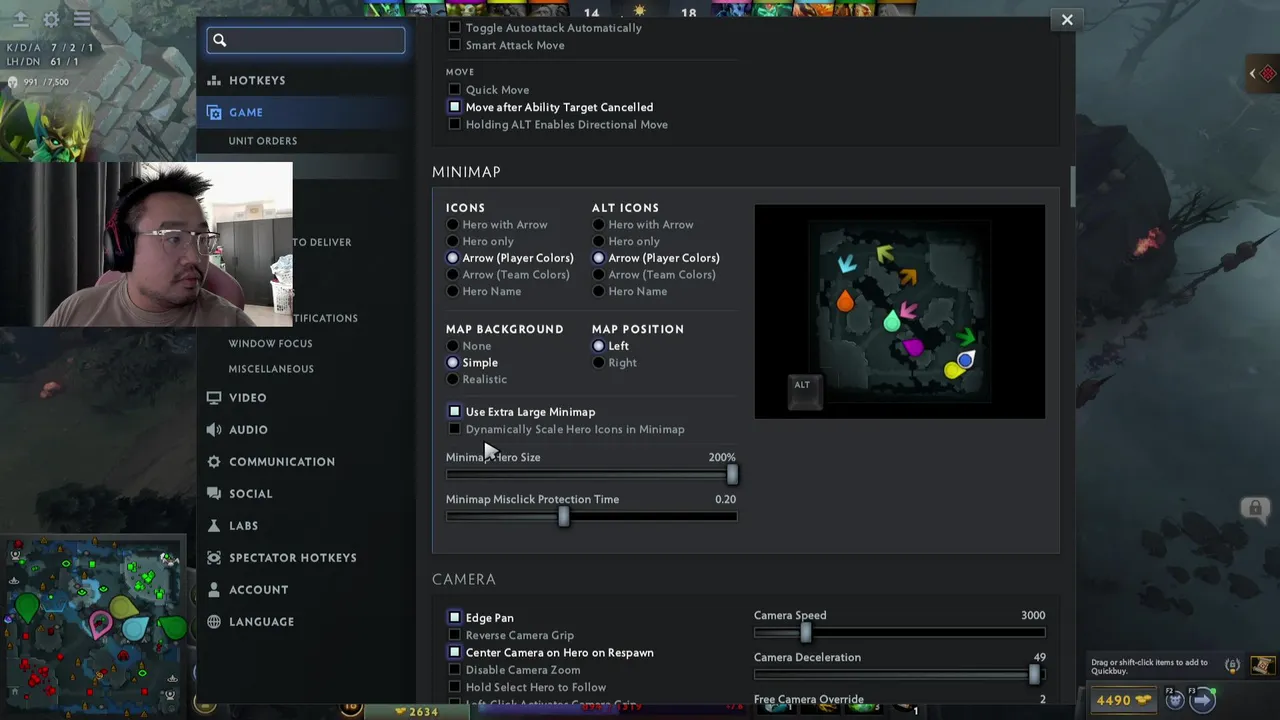1280x720 pixels.
Task: Close the settings panel with X
Action: [x=1067, y=19]
